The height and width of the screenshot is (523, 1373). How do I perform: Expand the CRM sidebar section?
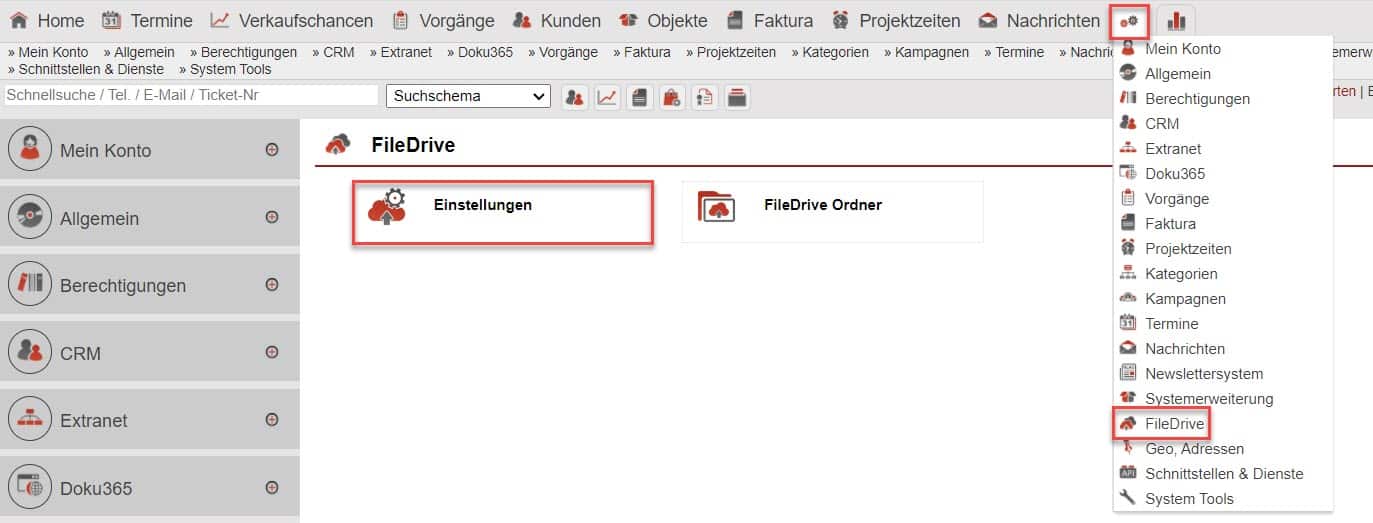coord(271,352)
